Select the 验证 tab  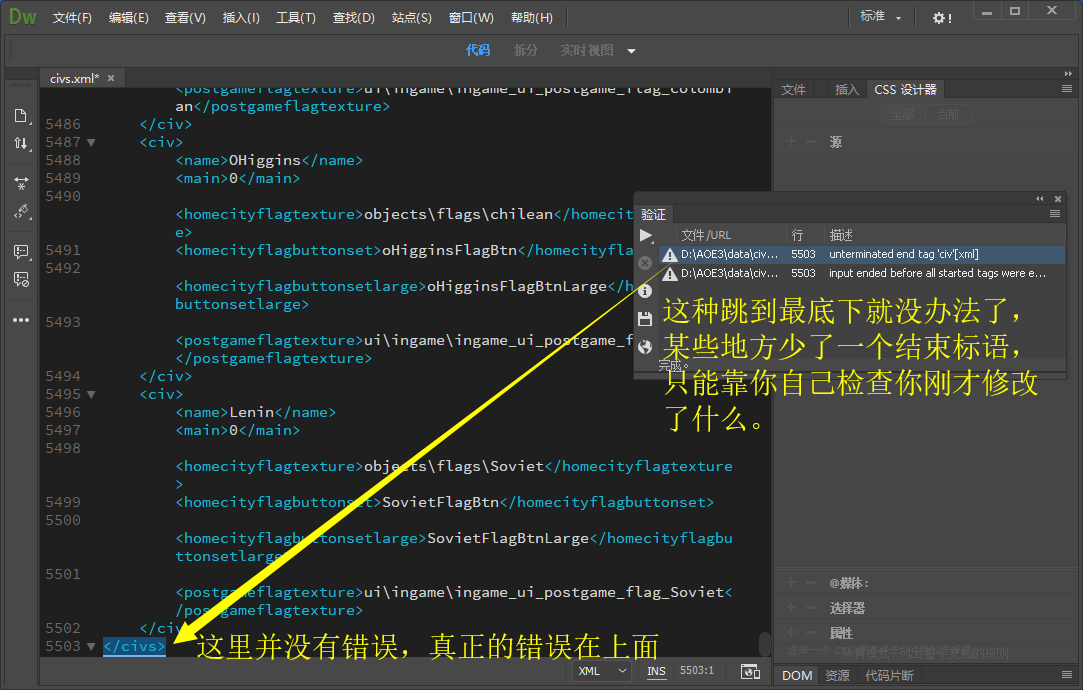point(653,215)
